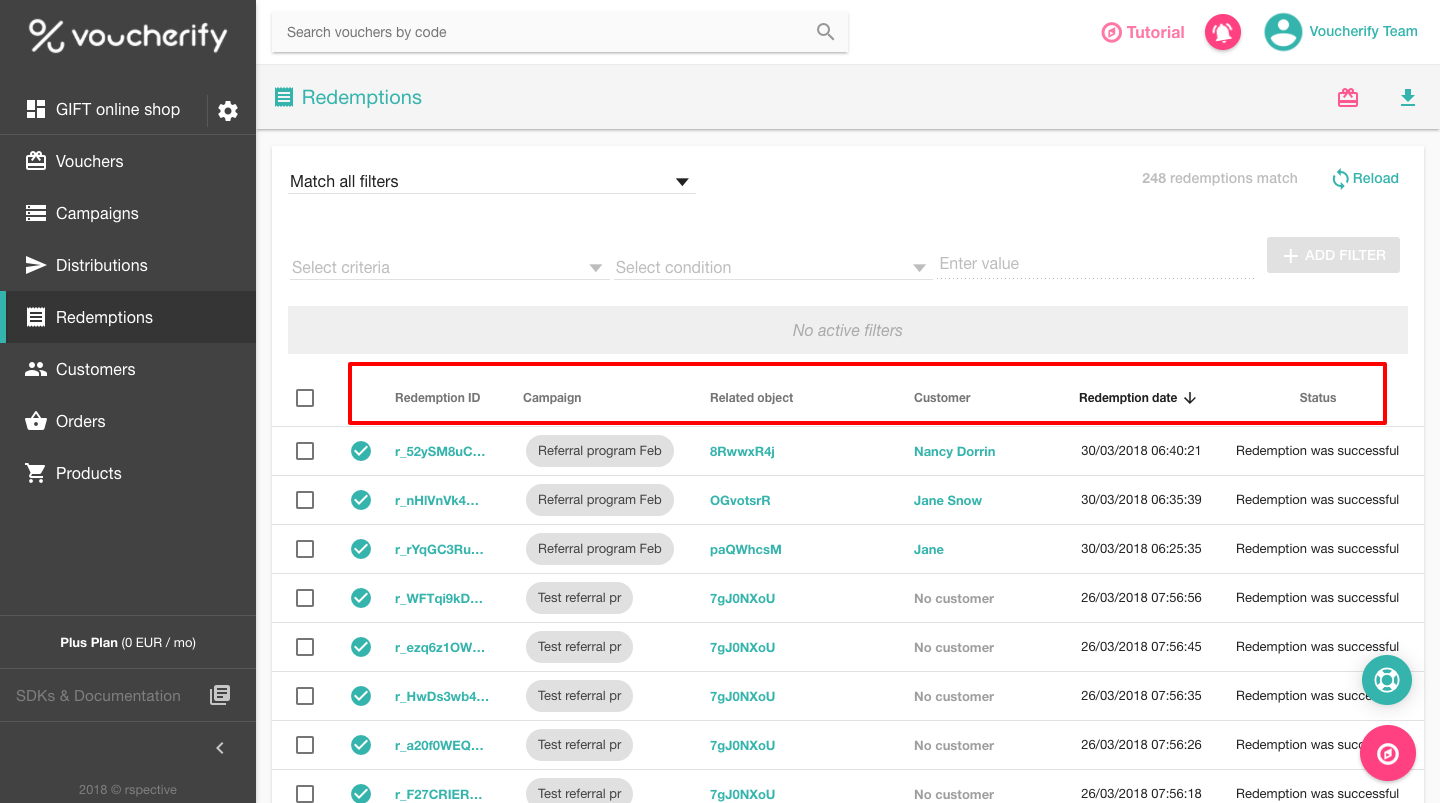This screenshot has width=1440, height=803.
Task: Click date 30/03/2018 06:40:21
Action: point(1141,451)
